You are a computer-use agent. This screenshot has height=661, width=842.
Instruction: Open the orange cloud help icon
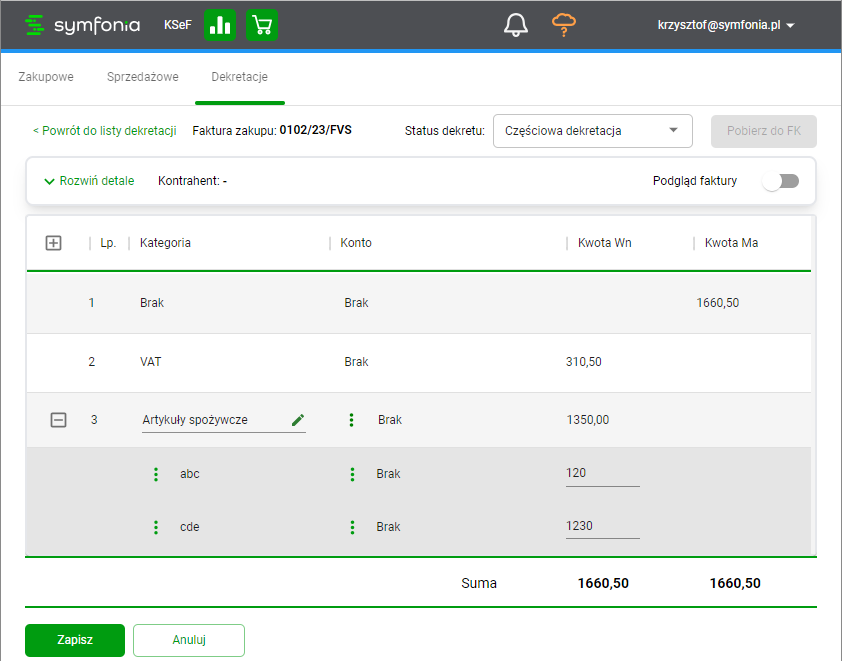point(564,25)
